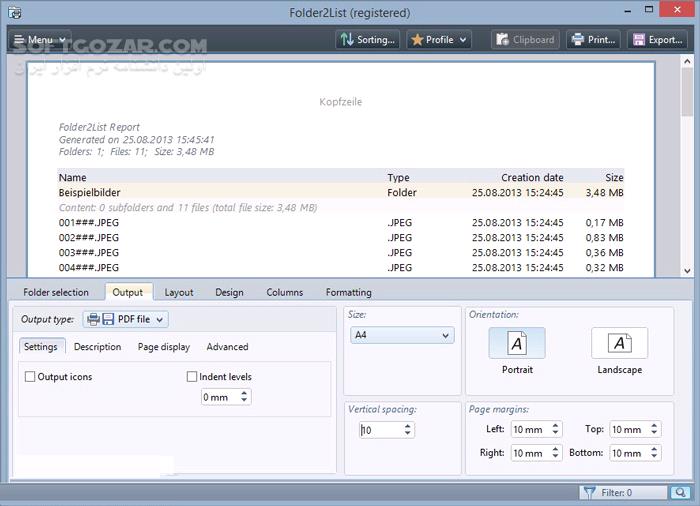
Task: Click the 0,83 MB size value
Action: pos(604,238)
